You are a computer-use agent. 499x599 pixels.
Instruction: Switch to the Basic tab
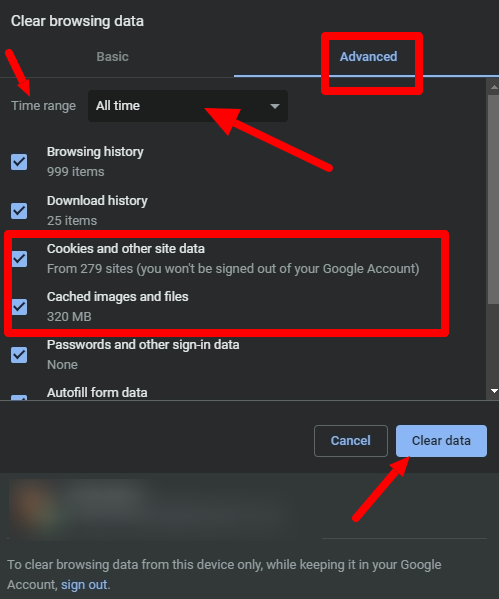(x=112, y=57)
